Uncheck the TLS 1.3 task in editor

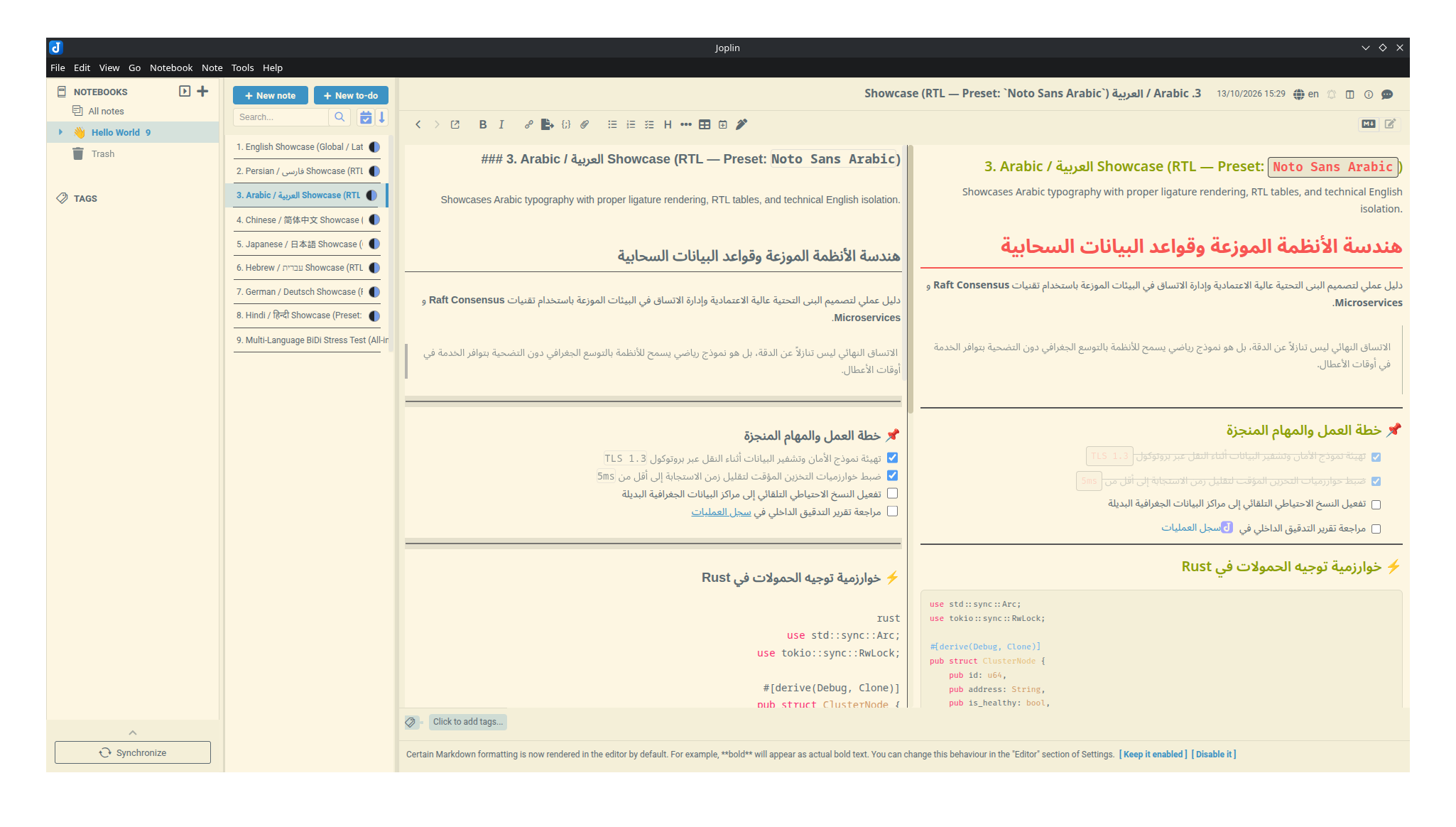click(893, 458)
